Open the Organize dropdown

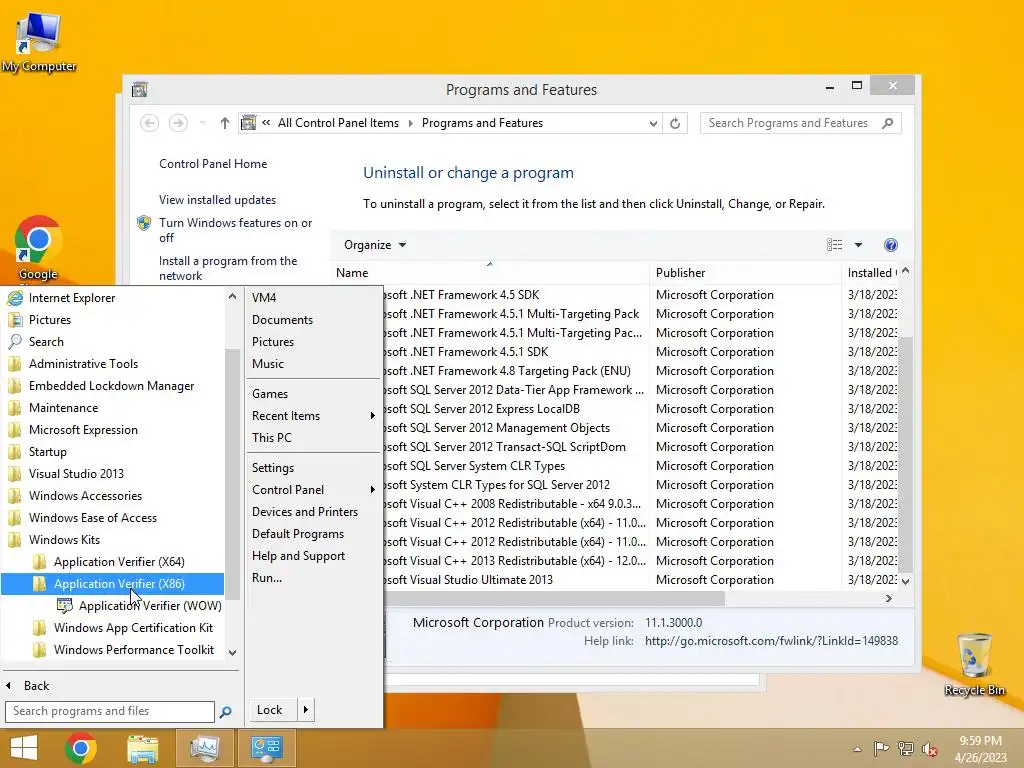point(375,245)
